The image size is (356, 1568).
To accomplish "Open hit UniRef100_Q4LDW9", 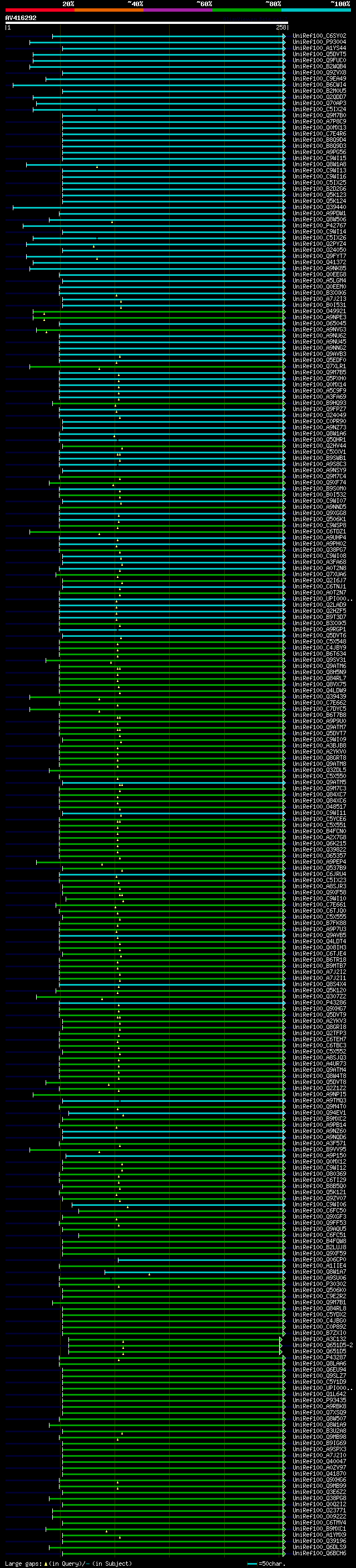I will pyautogui.click(x=319, y=690).
